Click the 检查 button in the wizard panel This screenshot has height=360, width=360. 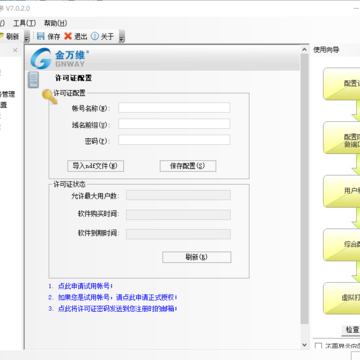351,330
